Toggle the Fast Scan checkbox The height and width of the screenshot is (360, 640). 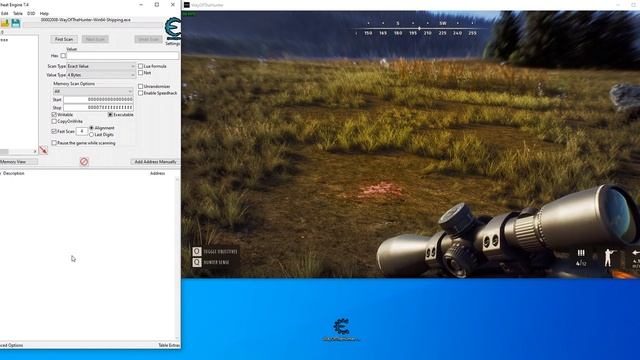pyautogui.click(x=54, y=131)
